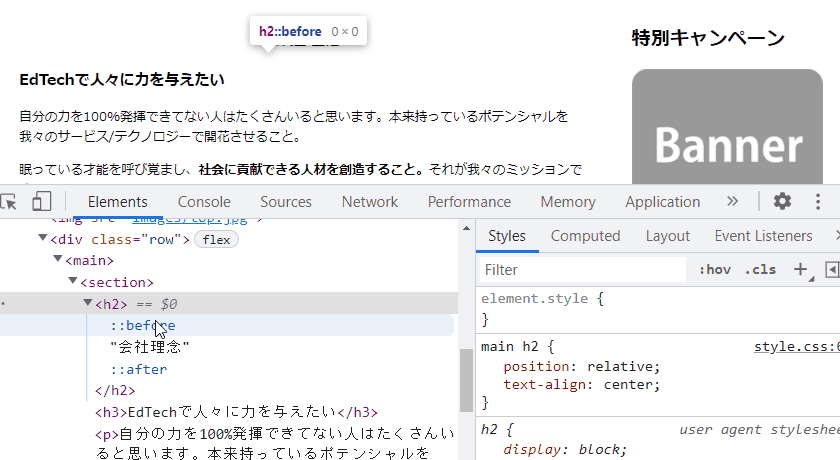The width and height of the screenshot is (840, 460).
Task: Open the Performance tab
Action: click(469, 202)
